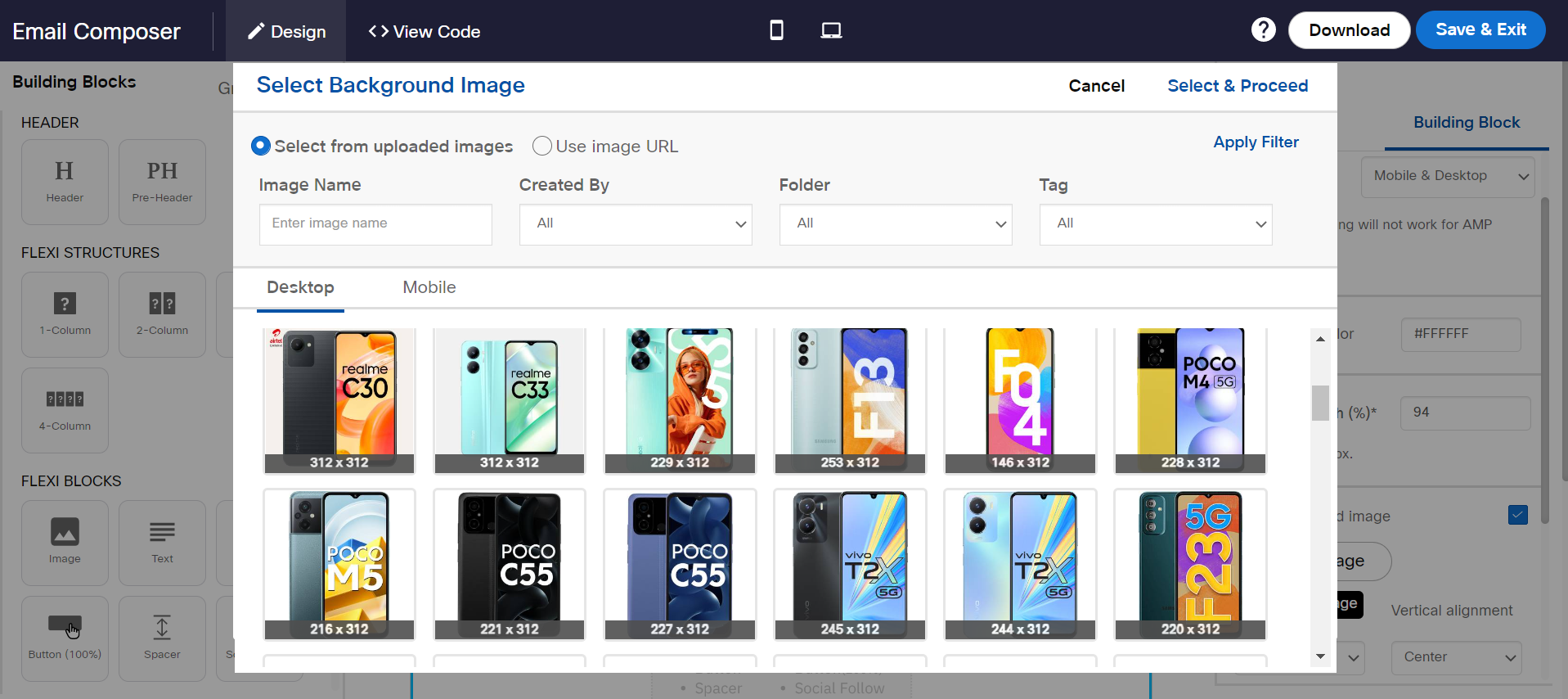Choose the Image flexi block
This screenshot has height=699, width=1568.
[65, 543]
